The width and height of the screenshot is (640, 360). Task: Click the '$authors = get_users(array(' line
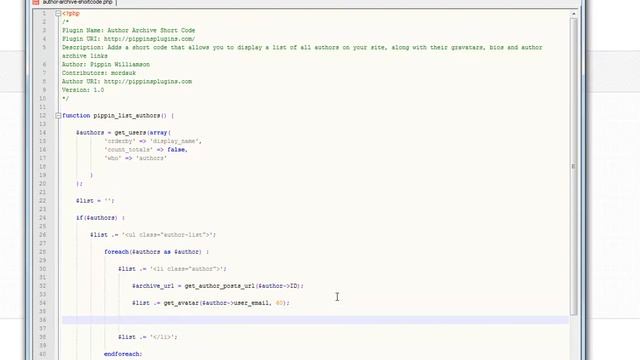tap(123, 133)
